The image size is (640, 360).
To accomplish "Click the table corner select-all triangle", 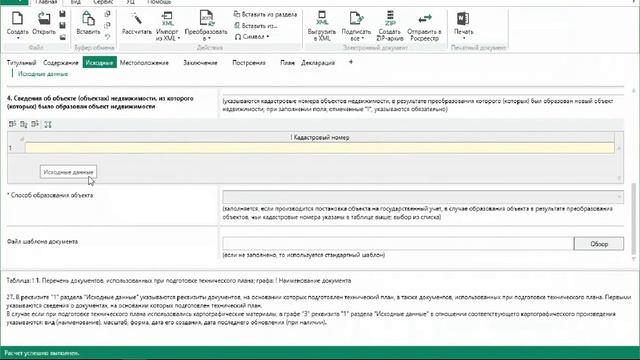I will 22,138.
